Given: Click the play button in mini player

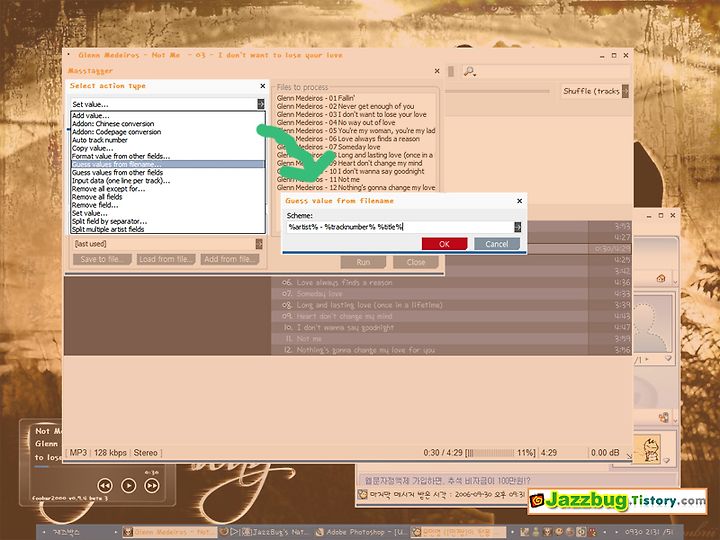Looking at the screenshot, I should click(128, 485).
